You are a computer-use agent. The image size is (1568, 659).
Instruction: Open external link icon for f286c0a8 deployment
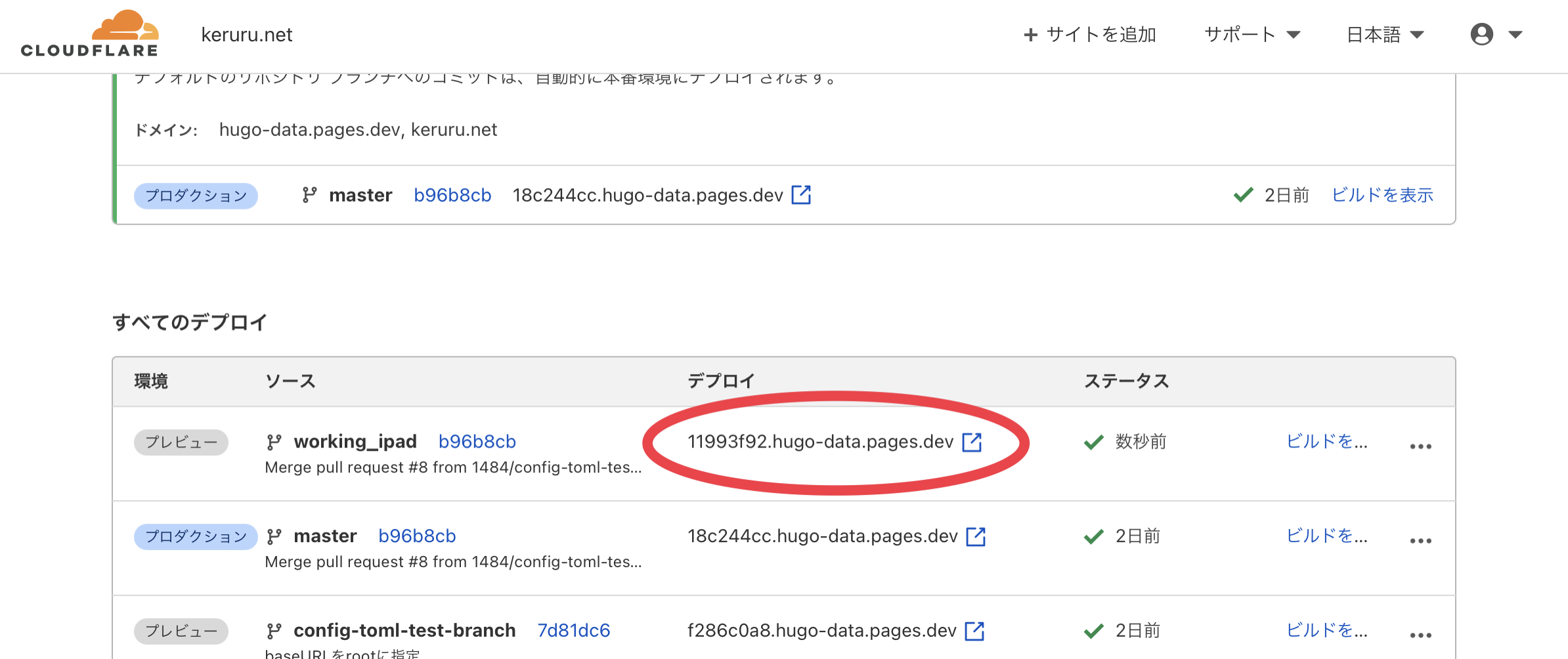click(974, 631)
